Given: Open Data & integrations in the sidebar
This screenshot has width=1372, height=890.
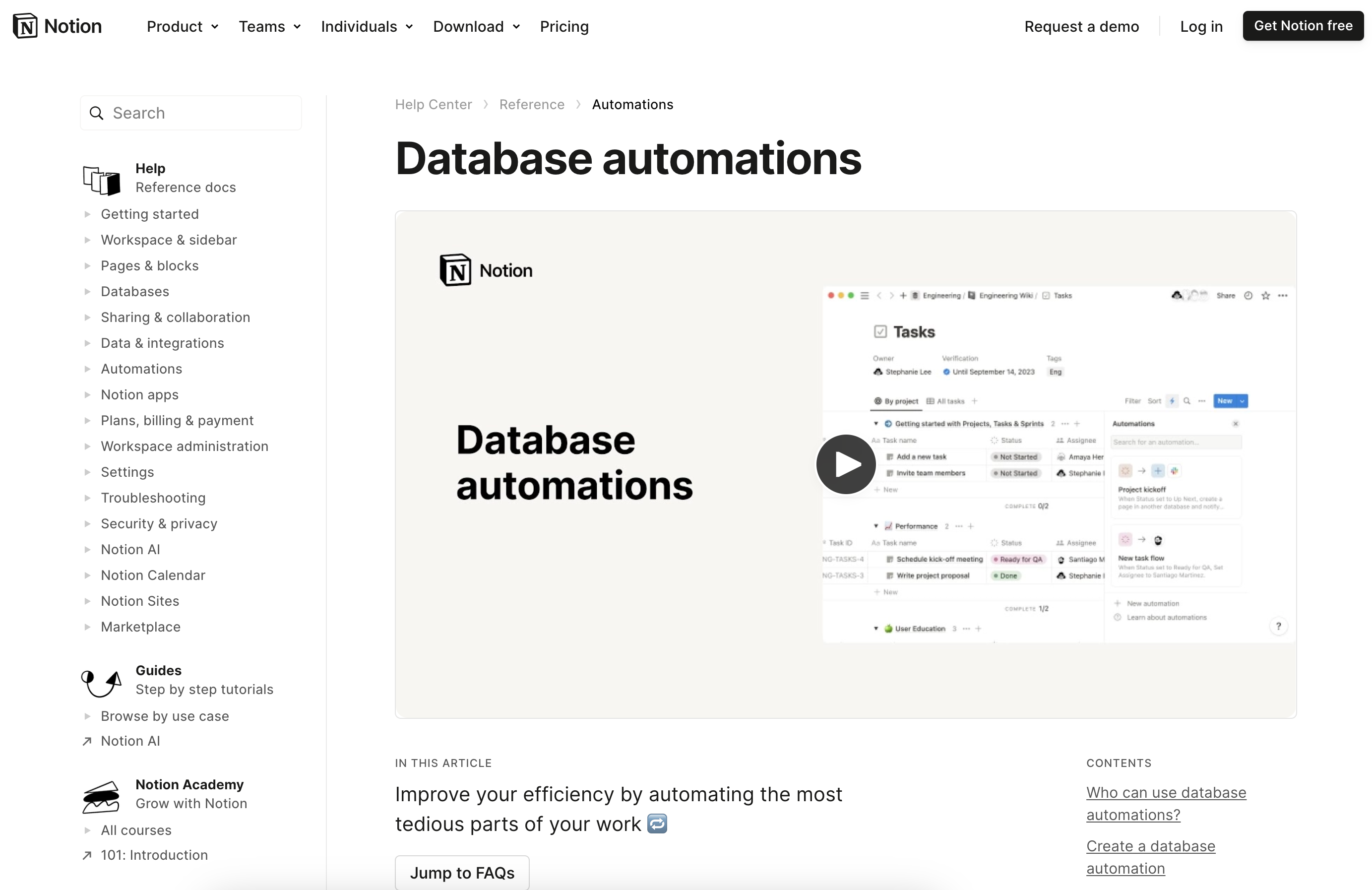Looking at the screenshot, I should pos(163,343).
